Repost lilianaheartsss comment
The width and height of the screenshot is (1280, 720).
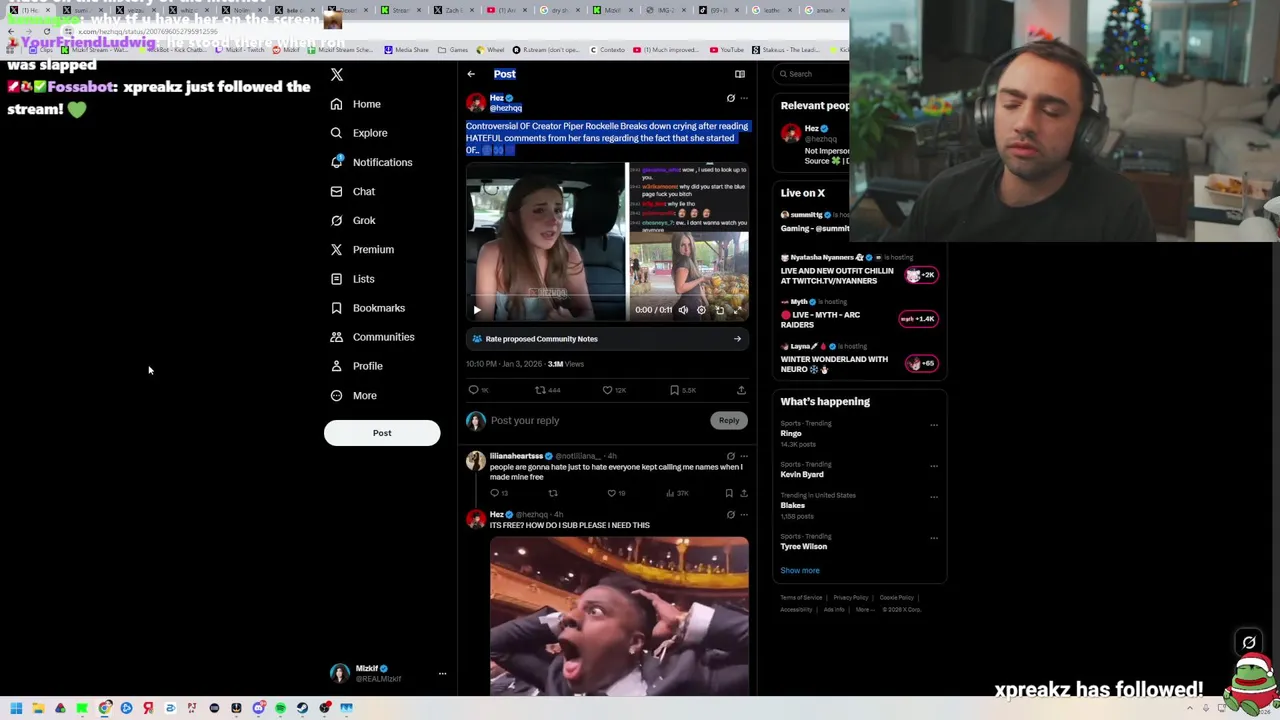pos(552,493)
